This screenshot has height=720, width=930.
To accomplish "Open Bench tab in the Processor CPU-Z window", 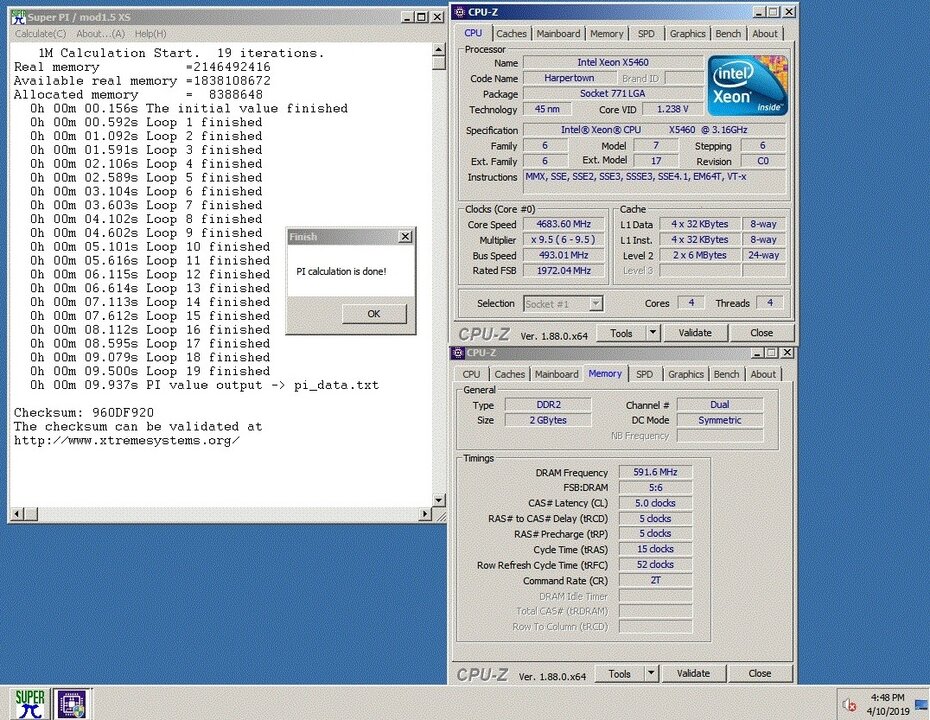I will 728,34.
